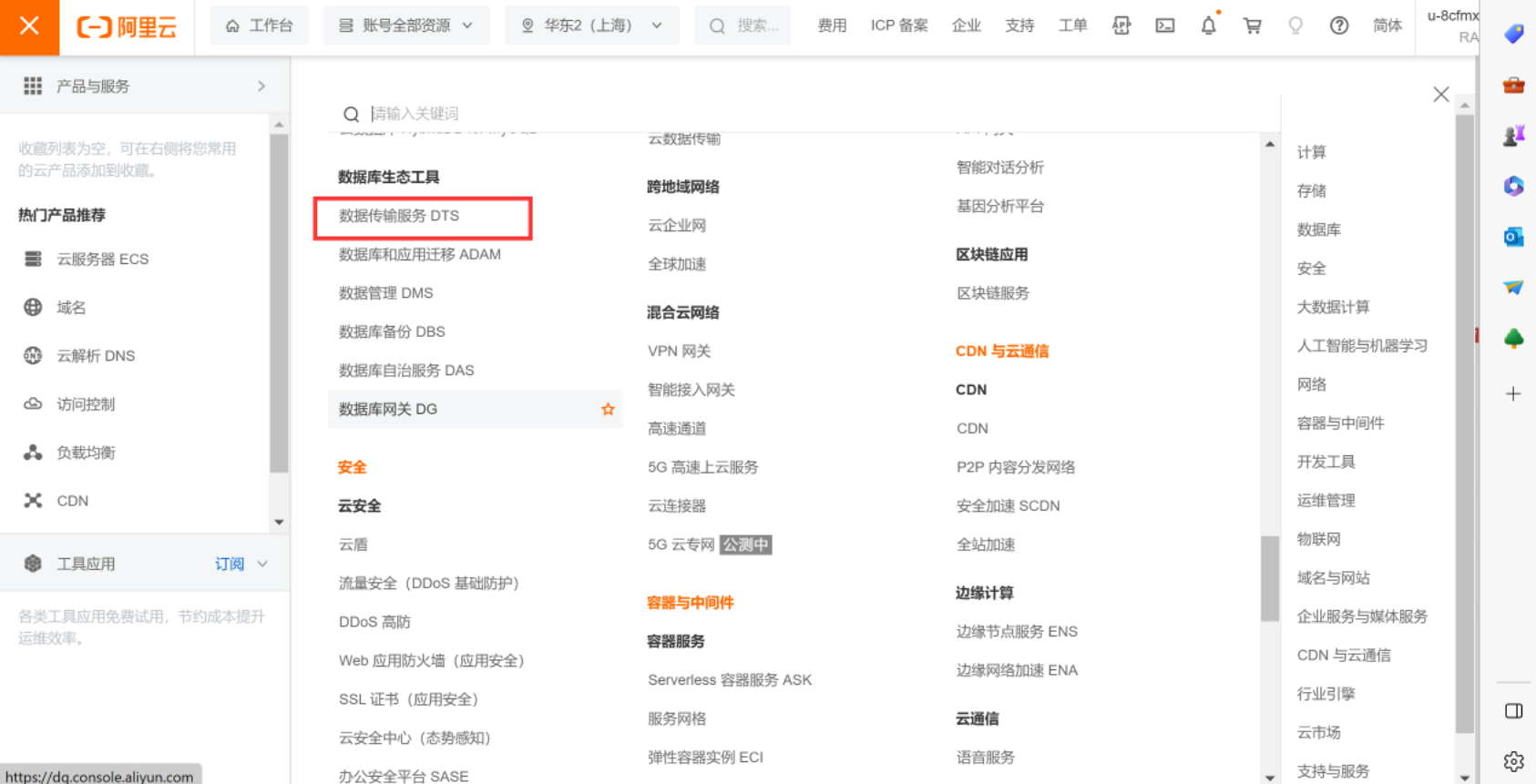Image resolution: width=1536 pixels, height=784 pixels.
Task: Open 数据管理 DMS
Action: pyautogui.click(x=386, y=292)
